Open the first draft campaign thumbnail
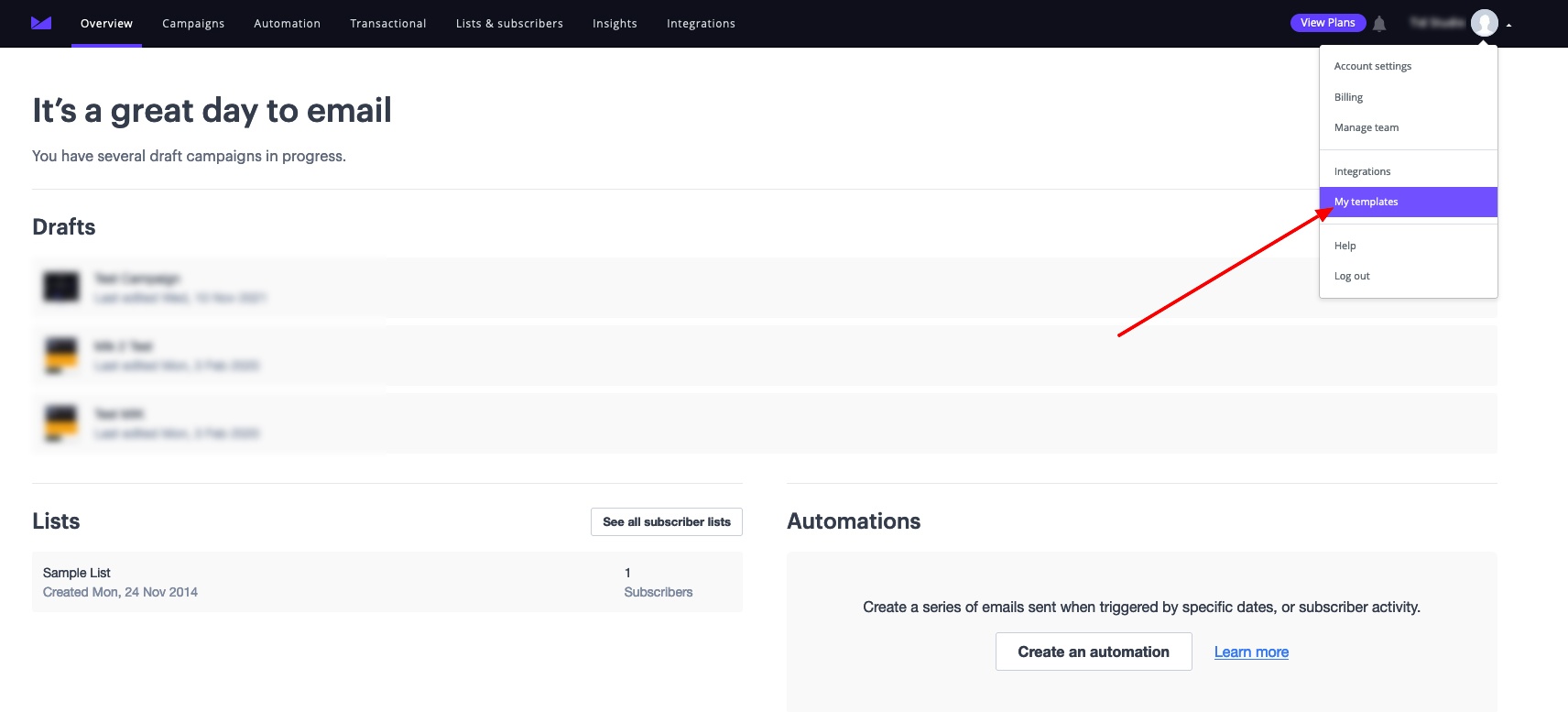 [61, 287]
